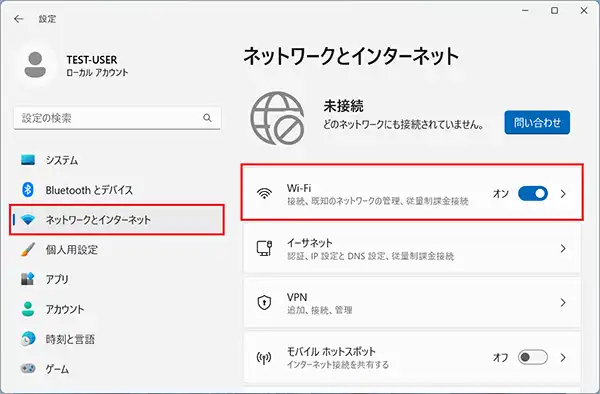Open the イーサネット row label
600x394 pixels.
(310, 243)
